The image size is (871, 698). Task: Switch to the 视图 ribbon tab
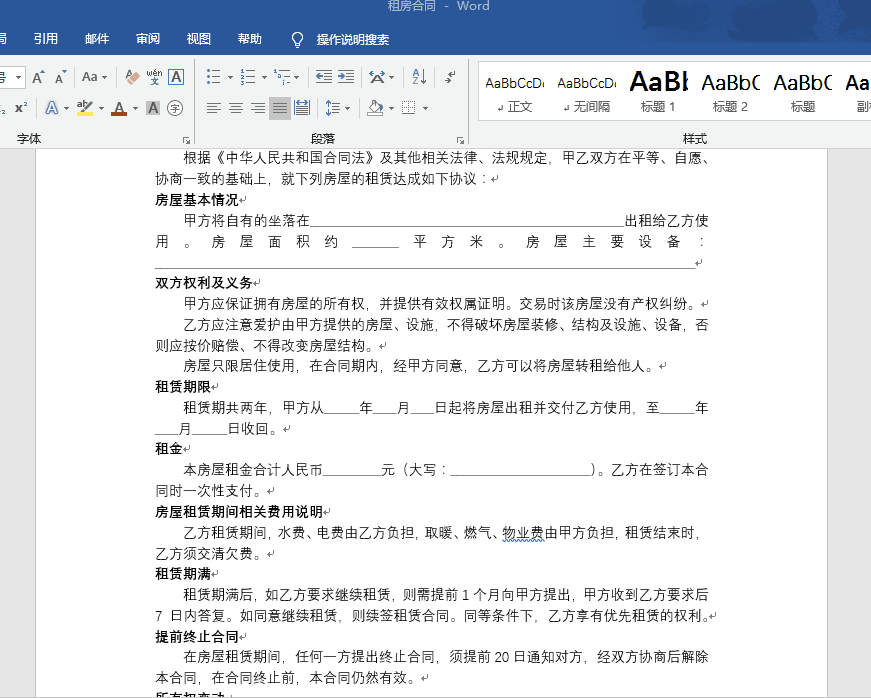[198, 38]
